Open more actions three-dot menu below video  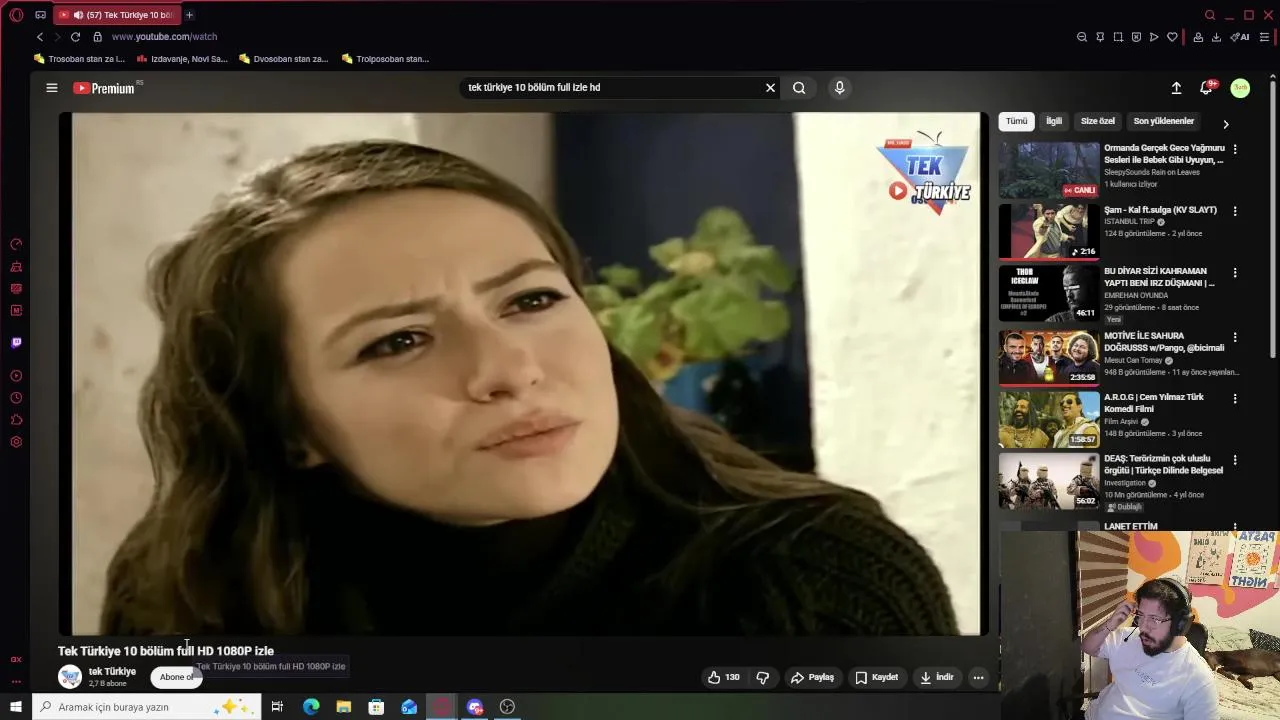click(x=978, y=677)
